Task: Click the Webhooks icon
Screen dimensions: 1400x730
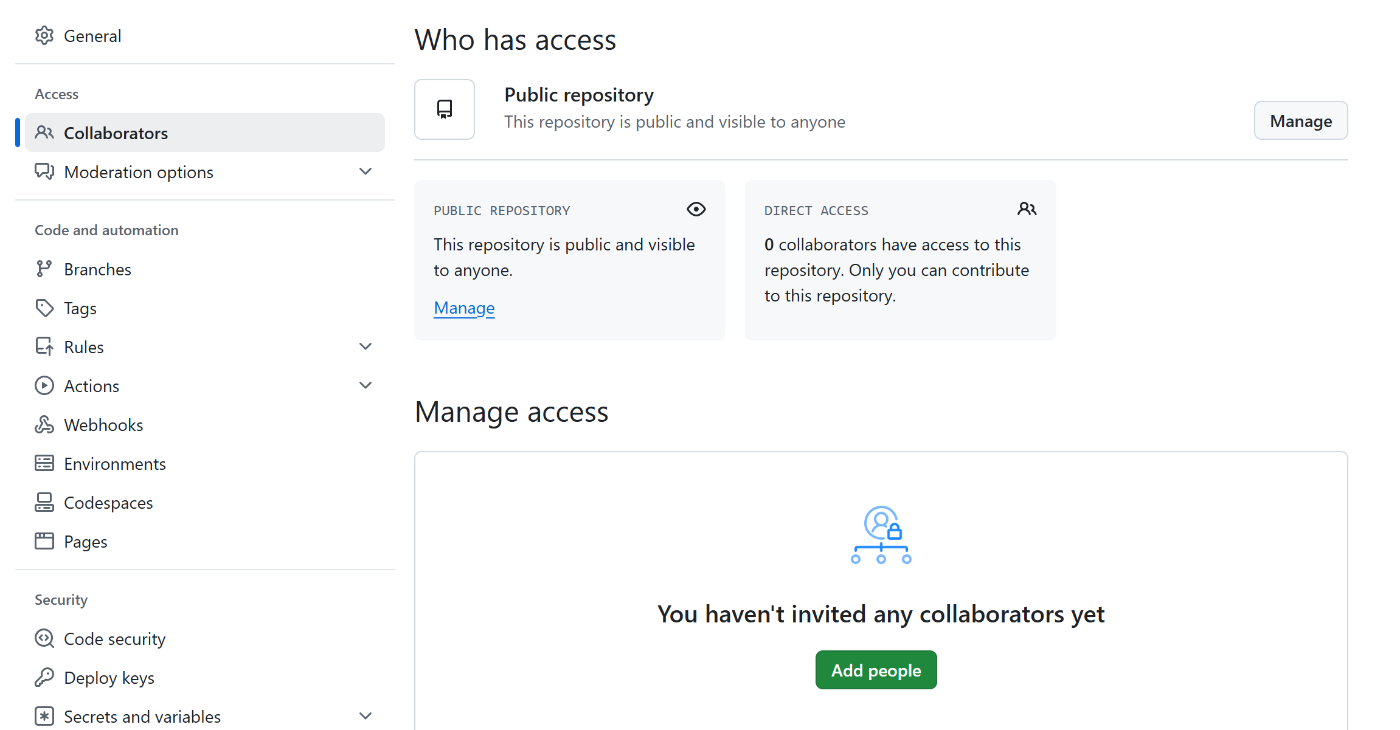Action: click(44, 425)
